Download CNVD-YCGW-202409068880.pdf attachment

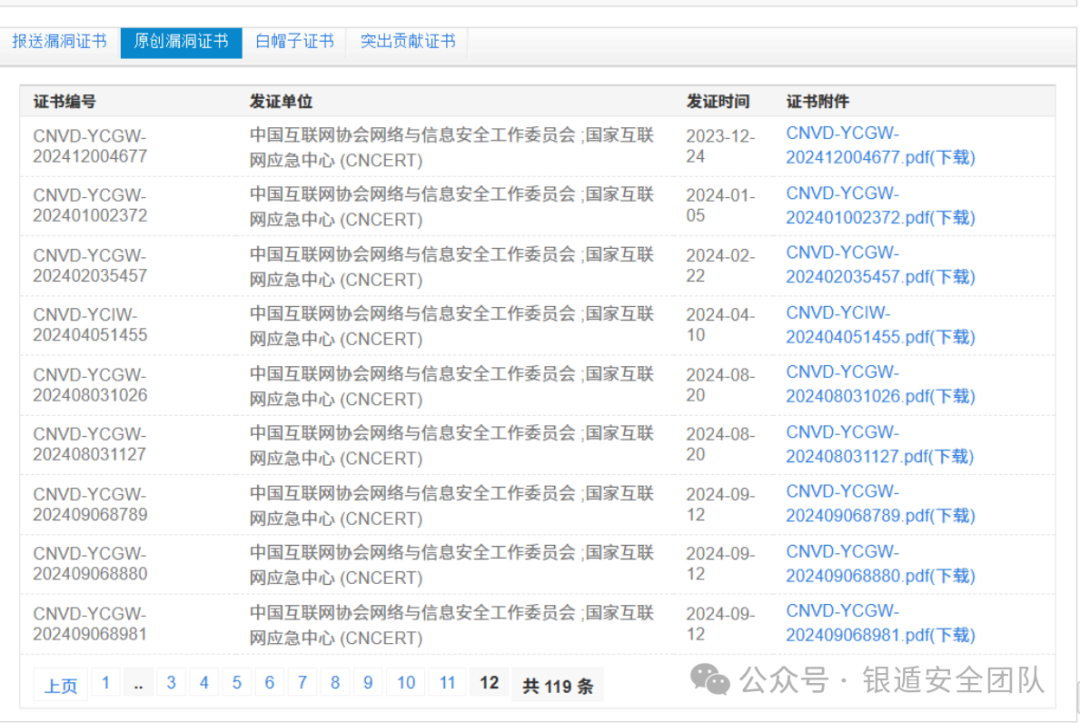880,563
